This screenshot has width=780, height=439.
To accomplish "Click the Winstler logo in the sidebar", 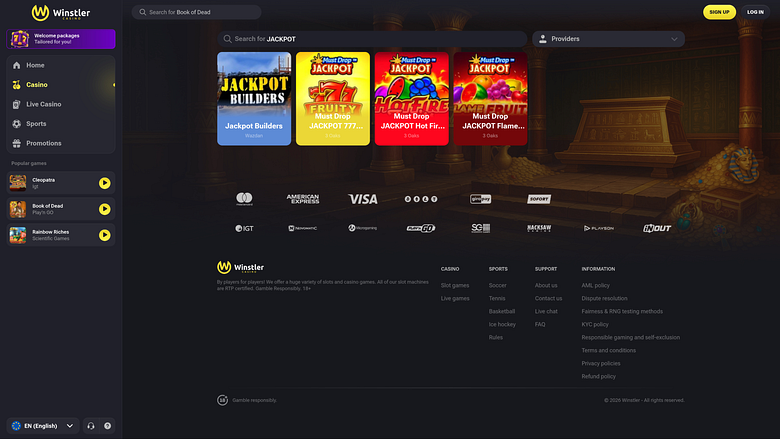I will [61, 12].
